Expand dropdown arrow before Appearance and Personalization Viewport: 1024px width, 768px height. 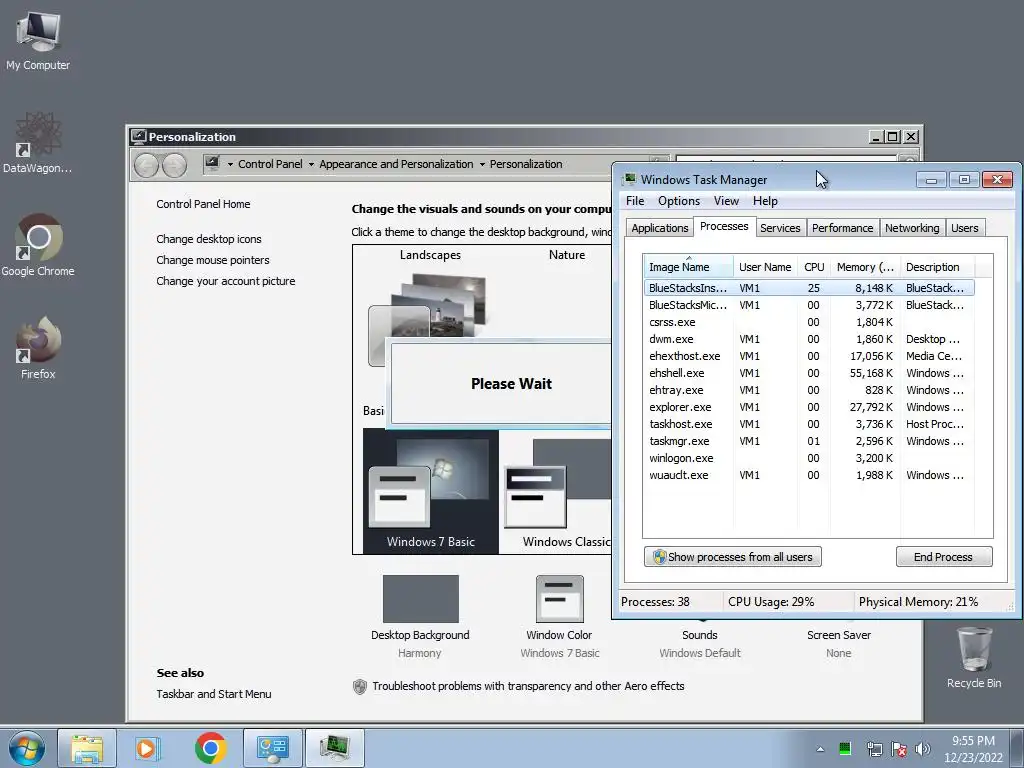click(312, 165)
